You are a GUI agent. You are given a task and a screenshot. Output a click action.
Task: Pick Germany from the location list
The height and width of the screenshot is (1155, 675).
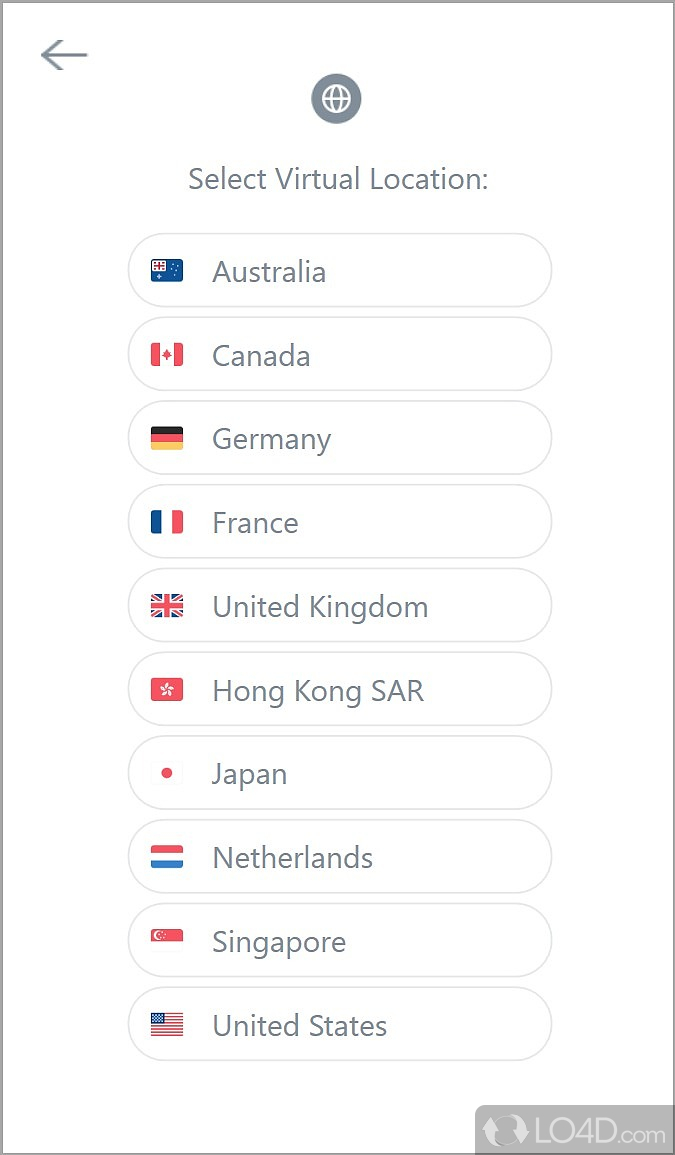click(x=340, y=439)
